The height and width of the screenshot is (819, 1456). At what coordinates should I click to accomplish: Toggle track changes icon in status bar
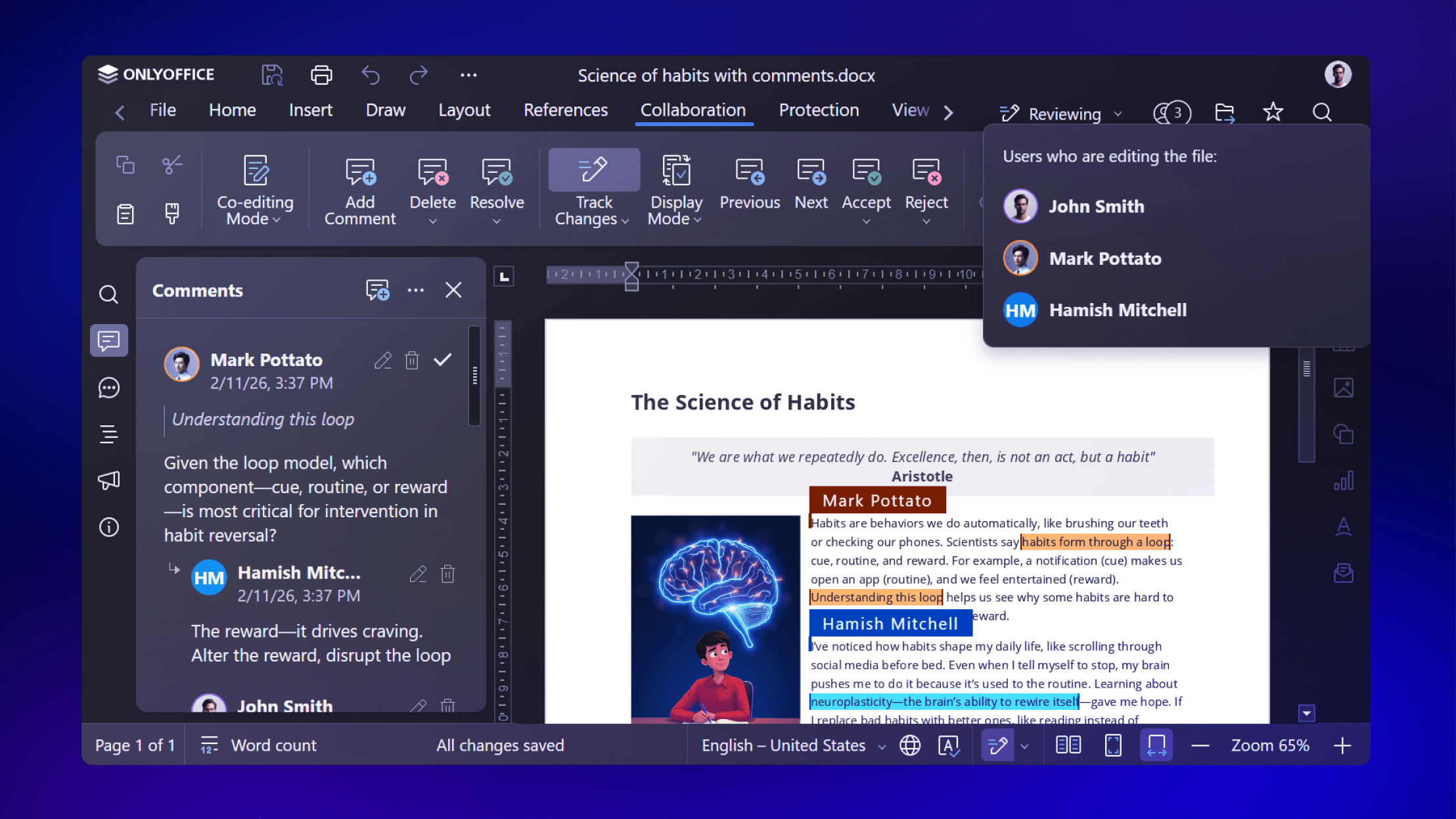[x=997, y=745]
